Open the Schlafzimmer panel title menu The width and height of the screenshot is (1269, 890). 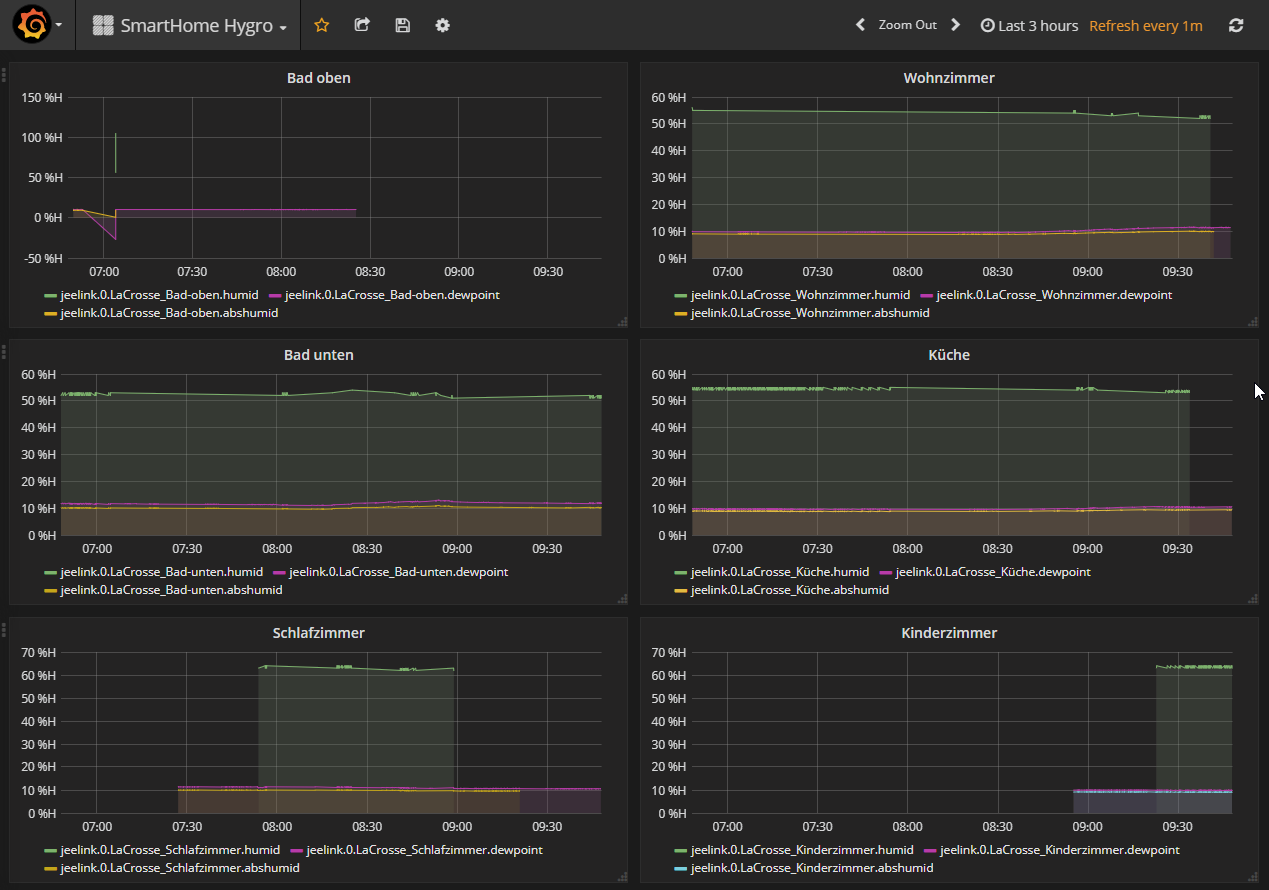pos(318,633)
